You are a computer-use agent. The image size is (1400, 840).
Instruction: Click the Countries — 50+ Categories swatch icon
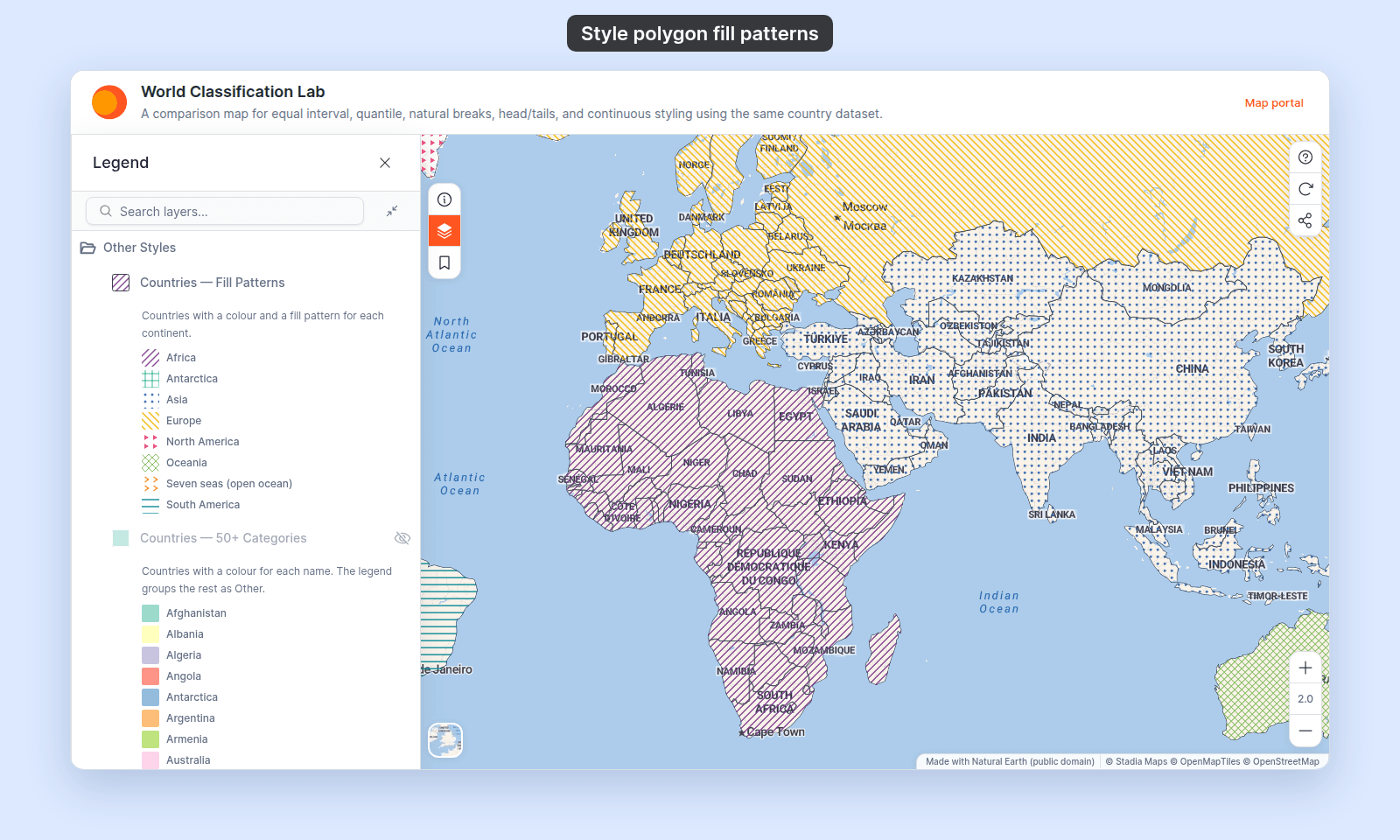pos(121,538)
